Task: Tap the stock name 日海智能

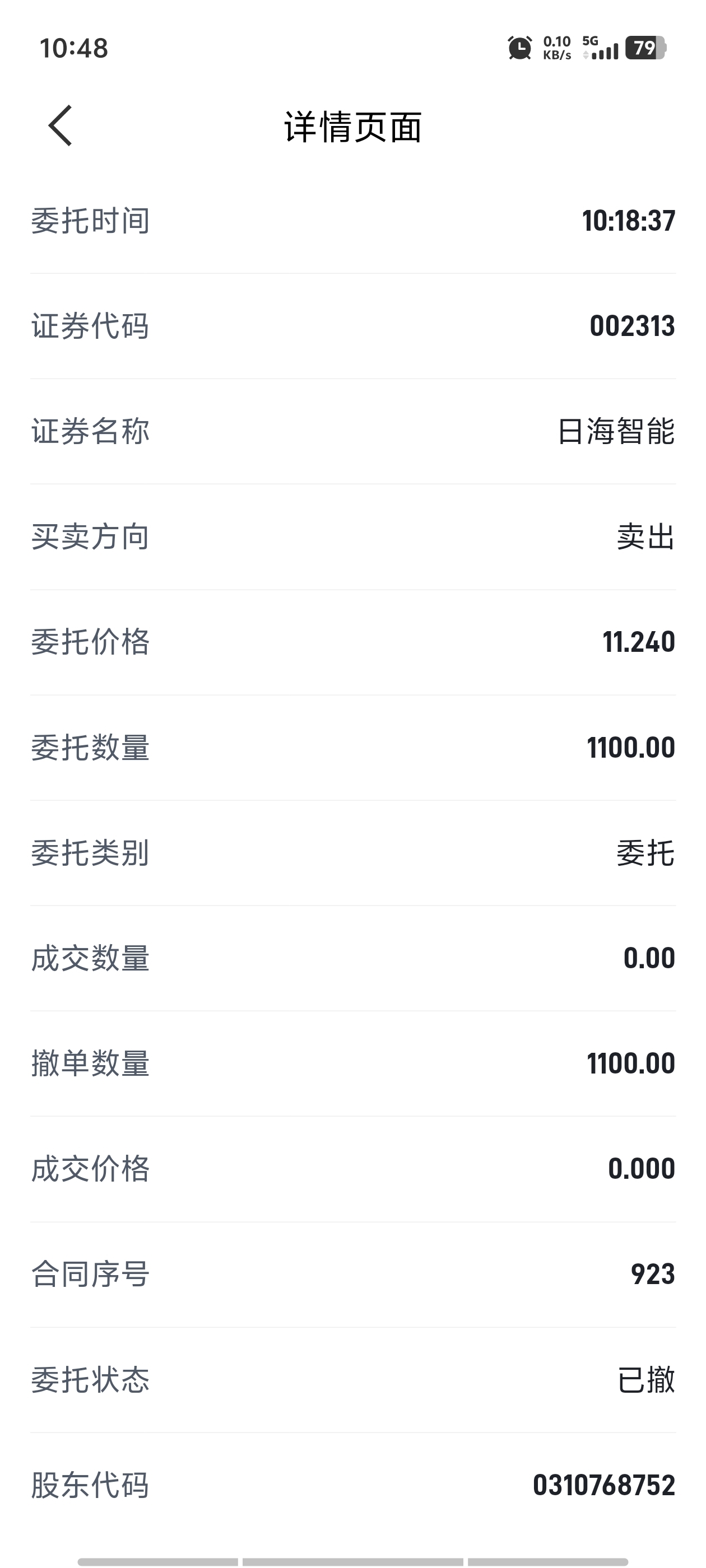Action: click(x=616, y=431)
